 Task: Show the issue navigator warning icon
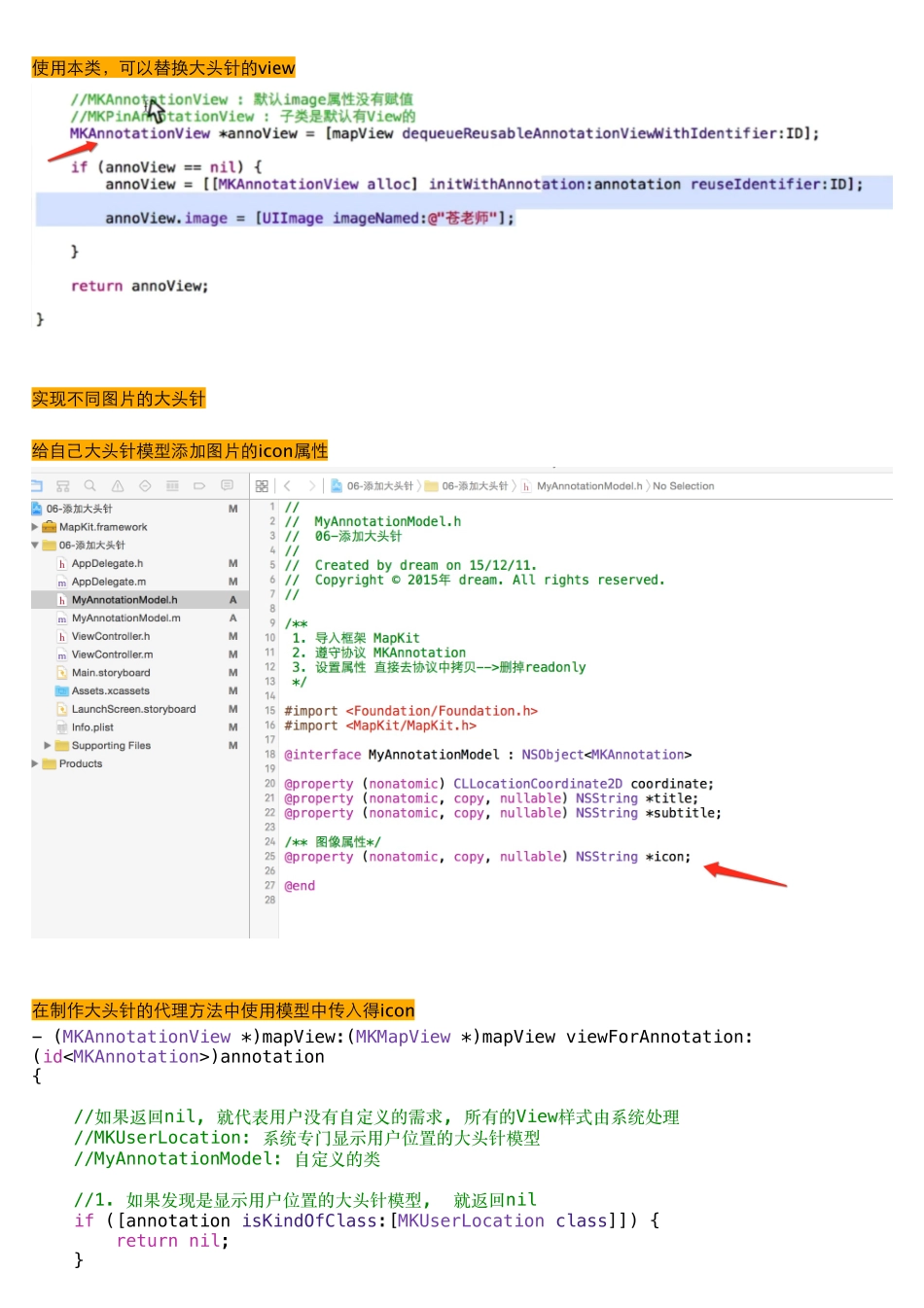118,485
